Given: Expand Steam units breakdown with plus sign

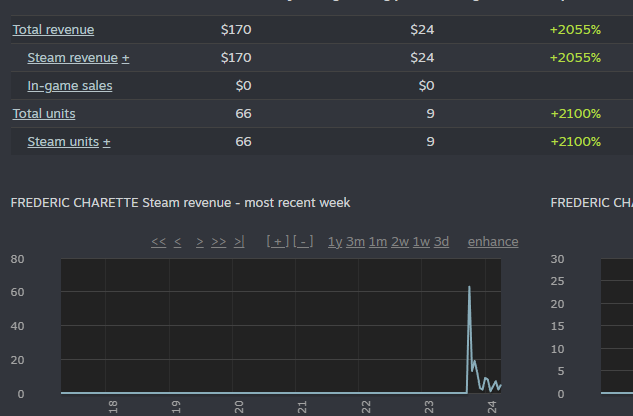Looking at the screenshot, I should pyautogui.click(x=107, y=142).
